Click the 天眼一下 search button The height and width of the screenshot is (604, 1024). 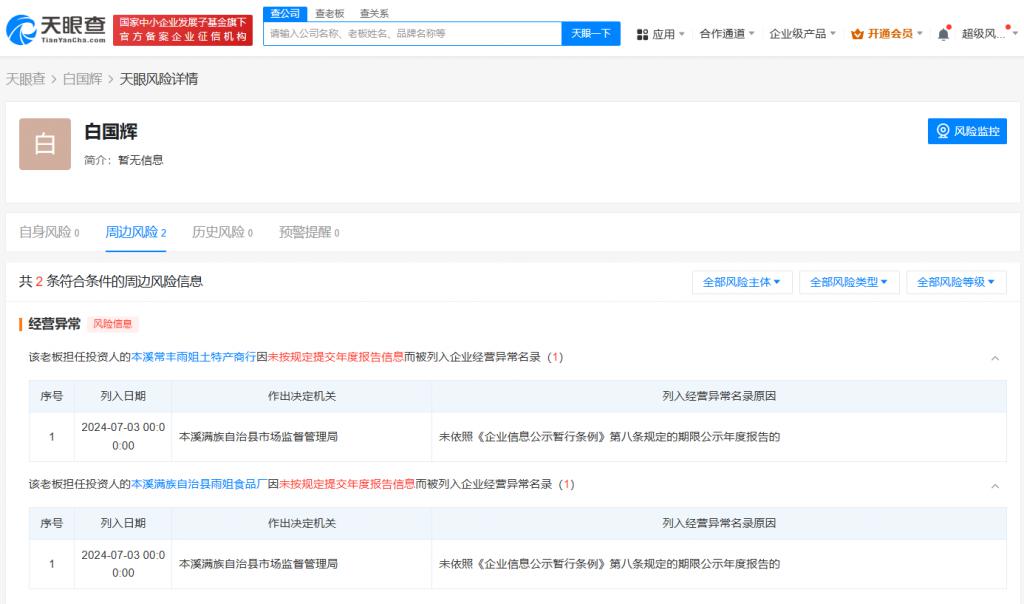coord(591,33)
